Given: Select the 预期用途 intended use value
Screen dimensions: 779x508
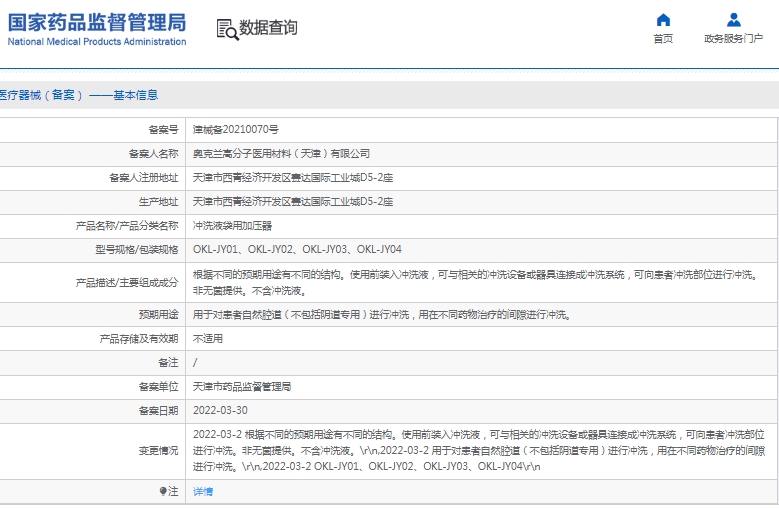Looking at the screenshot, I should (382, 315).
